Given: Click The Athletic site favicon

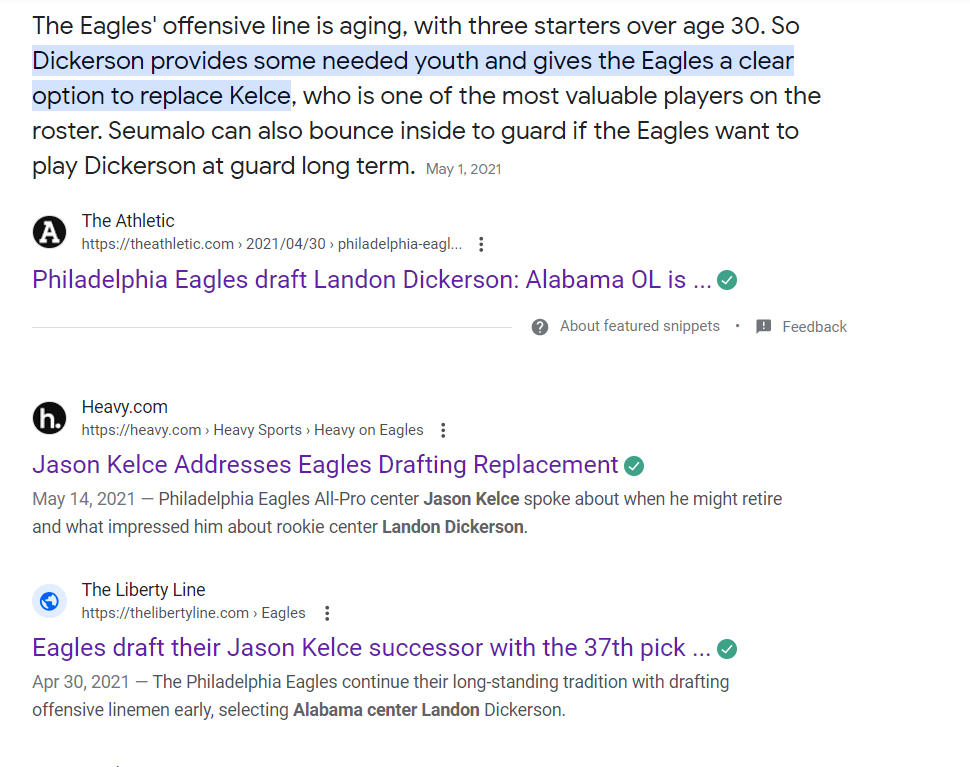Looking at the screenshot, I should click(x=49, y=232).
